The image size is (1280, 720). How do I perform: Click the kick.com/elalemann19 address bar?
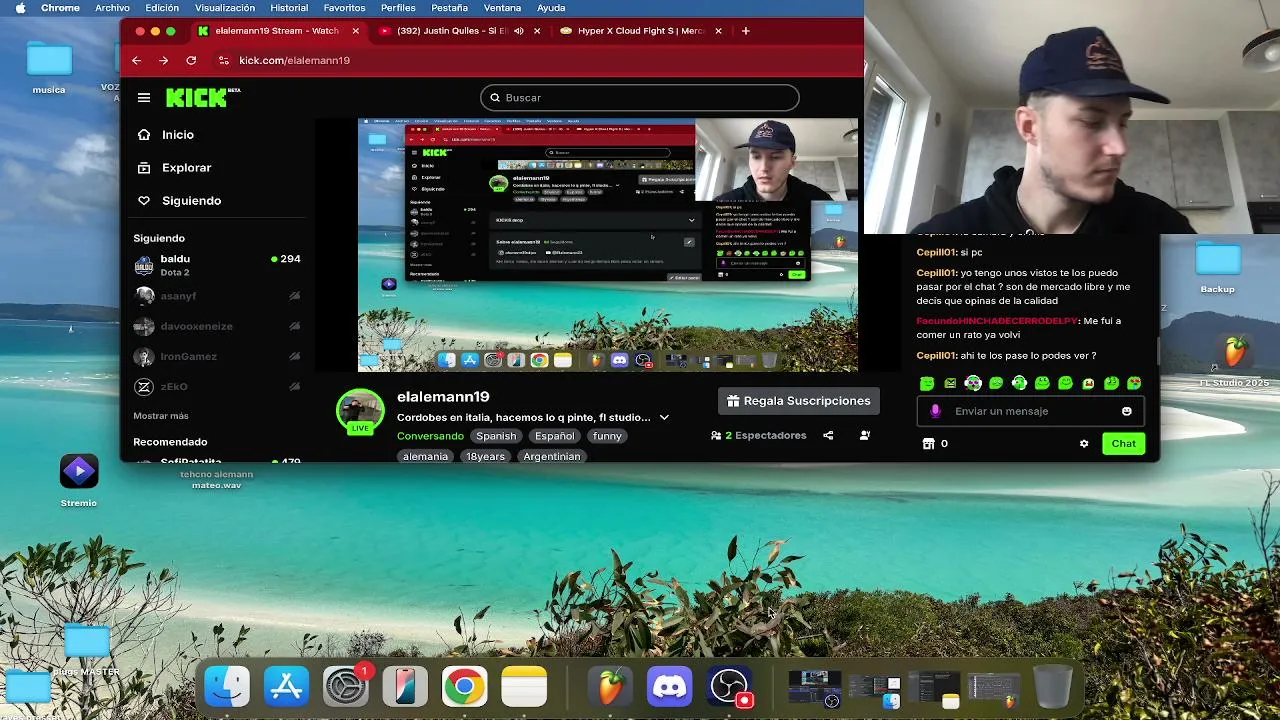[x=294, y=60]
